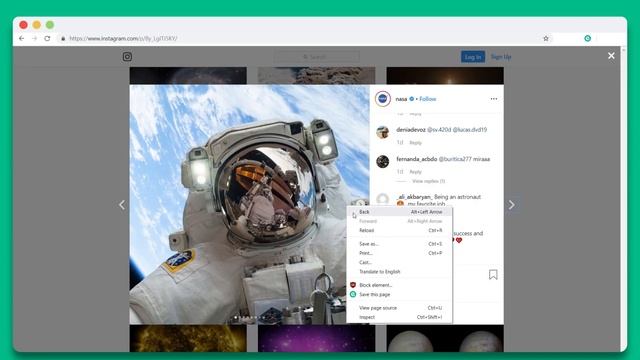Click the red shield Block element icon

point(353,285)
